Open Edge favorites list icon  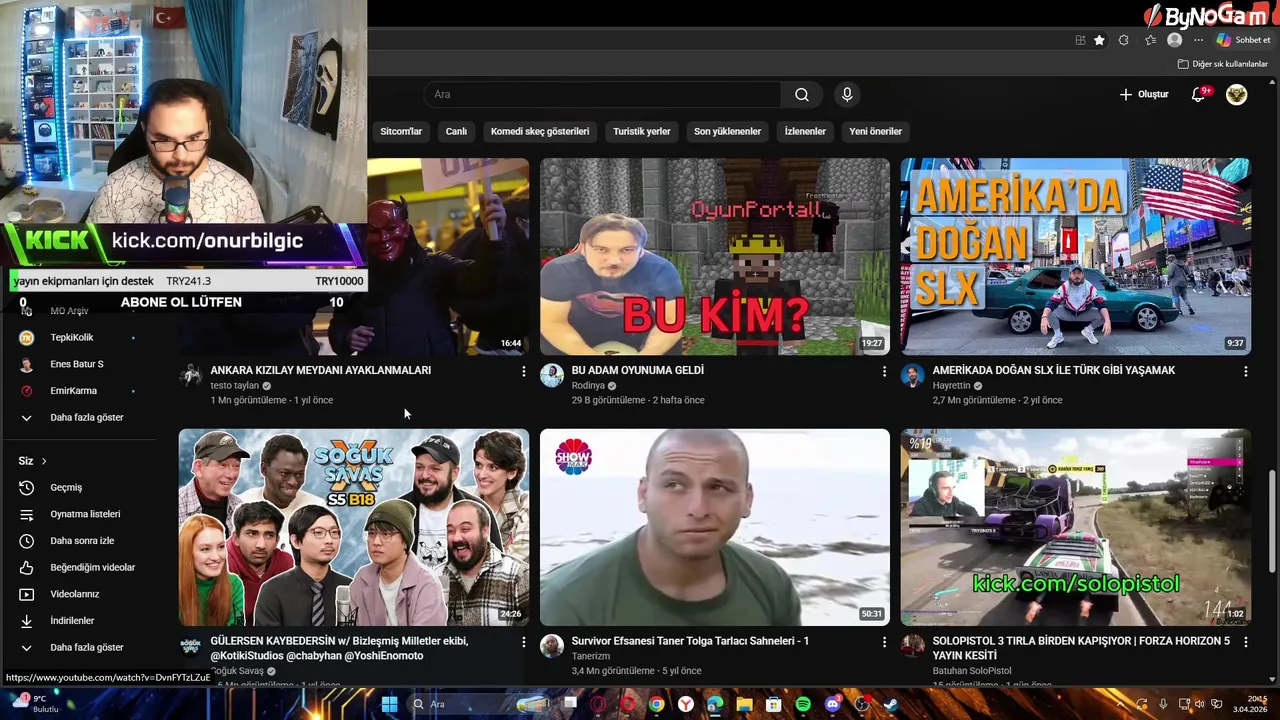1150,40
